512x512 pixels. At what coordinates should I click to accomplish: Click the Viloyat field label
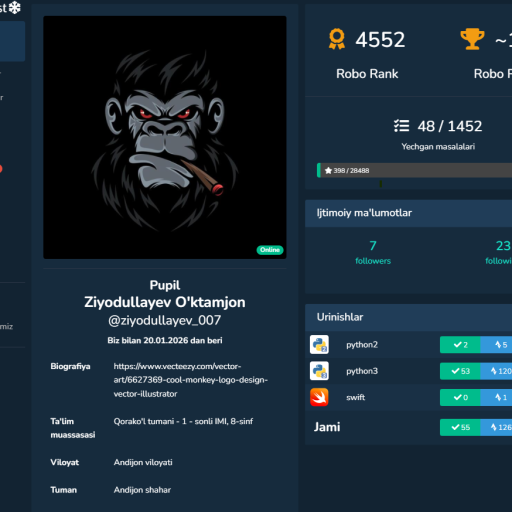pos(65,462)
